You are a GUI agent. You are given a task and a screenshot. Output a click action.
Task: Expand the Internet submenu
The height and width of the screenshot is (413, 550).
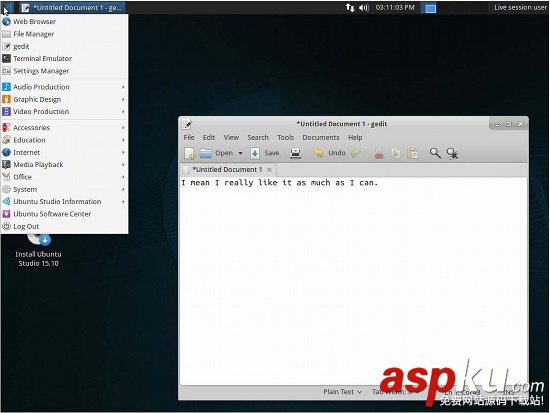tap(65, 152)
